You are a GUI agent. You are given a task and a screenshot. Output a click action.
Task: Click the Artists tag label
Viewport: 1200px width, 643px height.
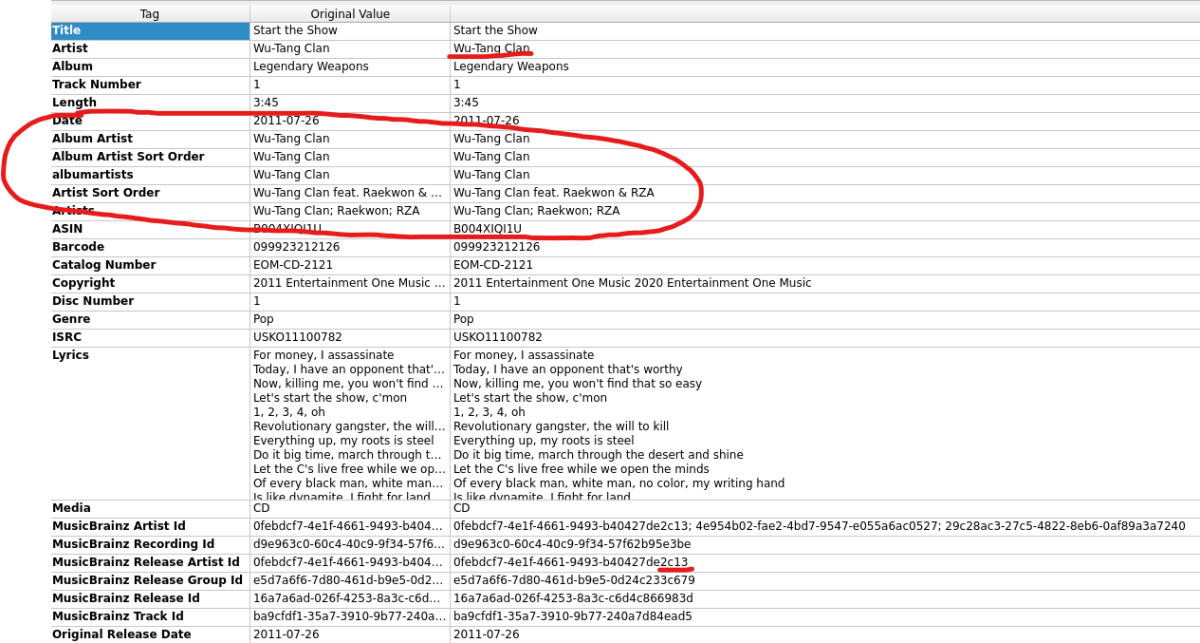pos(73,210)
